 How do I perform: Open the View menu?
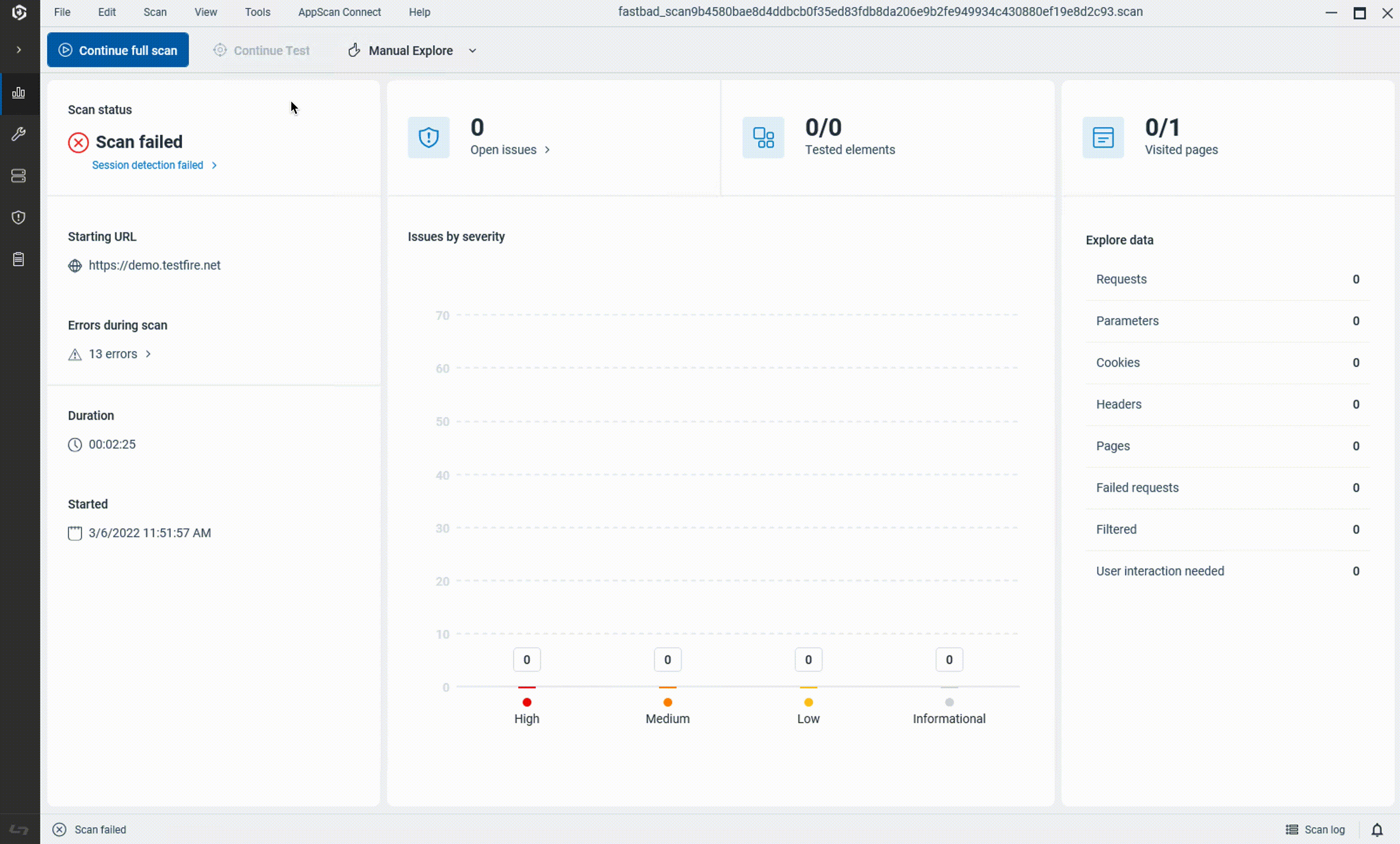[x=206, y=12]
